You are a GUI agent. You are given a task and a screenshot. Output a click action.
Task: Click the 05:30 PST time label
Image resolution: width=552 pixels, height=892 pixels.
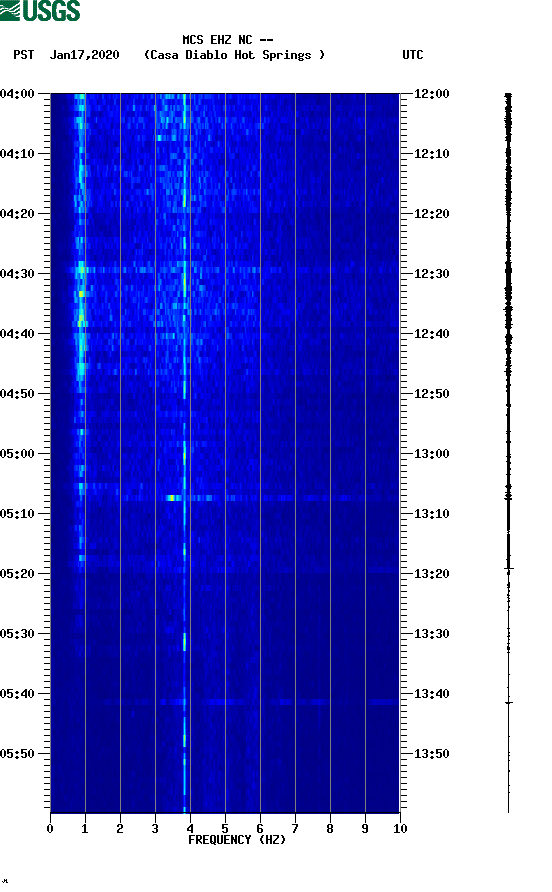tap(18, 634)
